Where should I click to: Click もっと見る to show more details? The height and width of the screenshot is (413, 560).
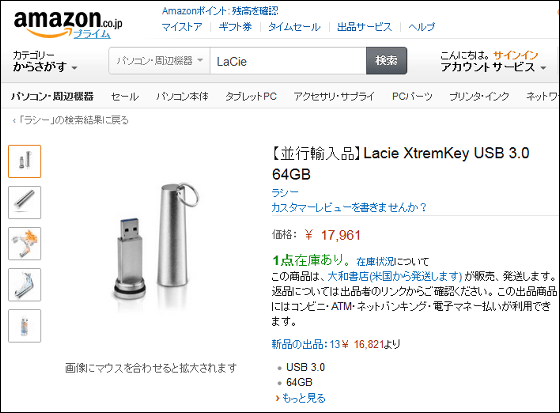pyautogui.click(x=300, y=398)
